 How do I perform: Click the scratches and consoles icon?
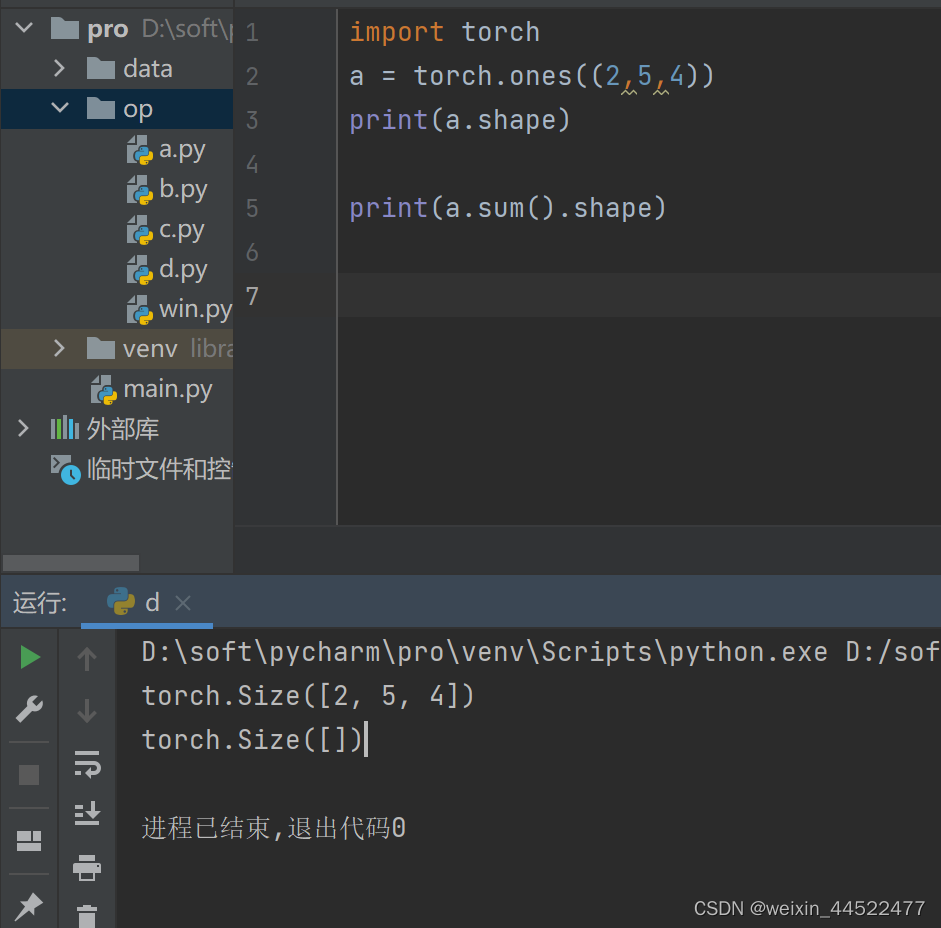pos(65,470)
